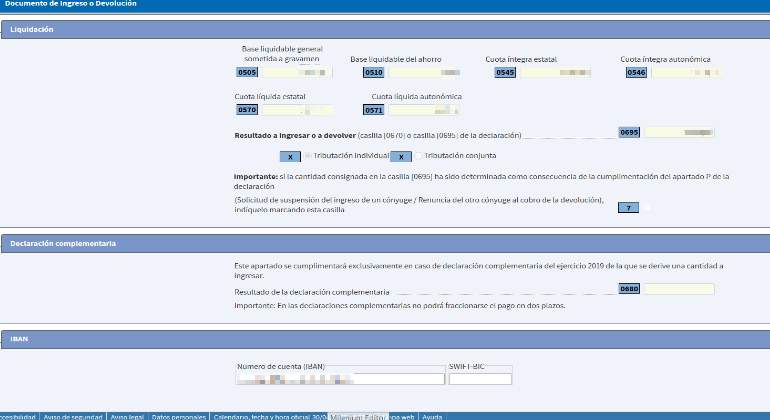770x420 pixels.
Task: Click the SWIFT-BIC input field
Action: pos(480,379)
